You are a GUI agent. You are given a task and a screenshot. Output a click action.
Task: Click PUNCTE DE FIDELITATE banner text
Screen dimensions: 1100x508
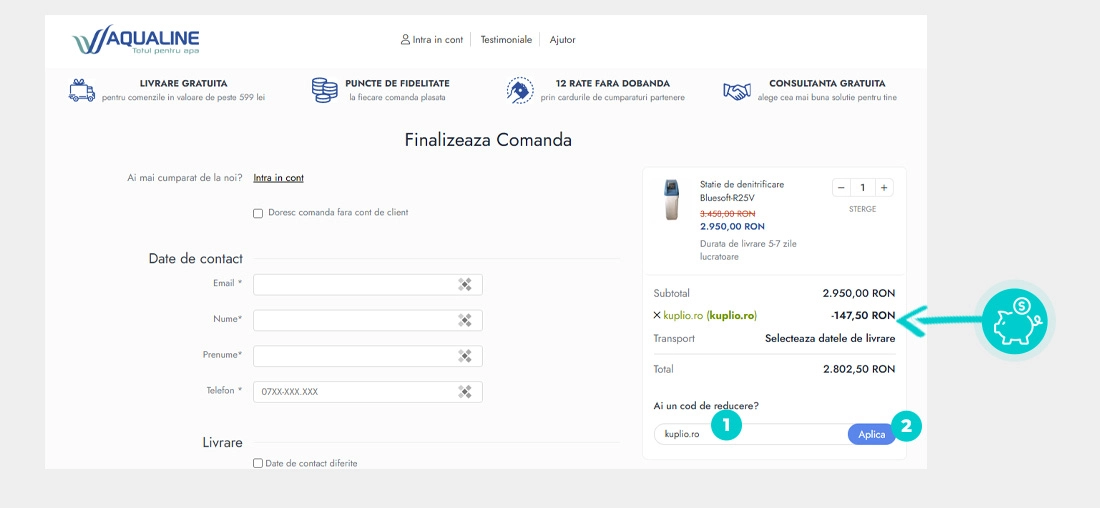pos(397,83)
